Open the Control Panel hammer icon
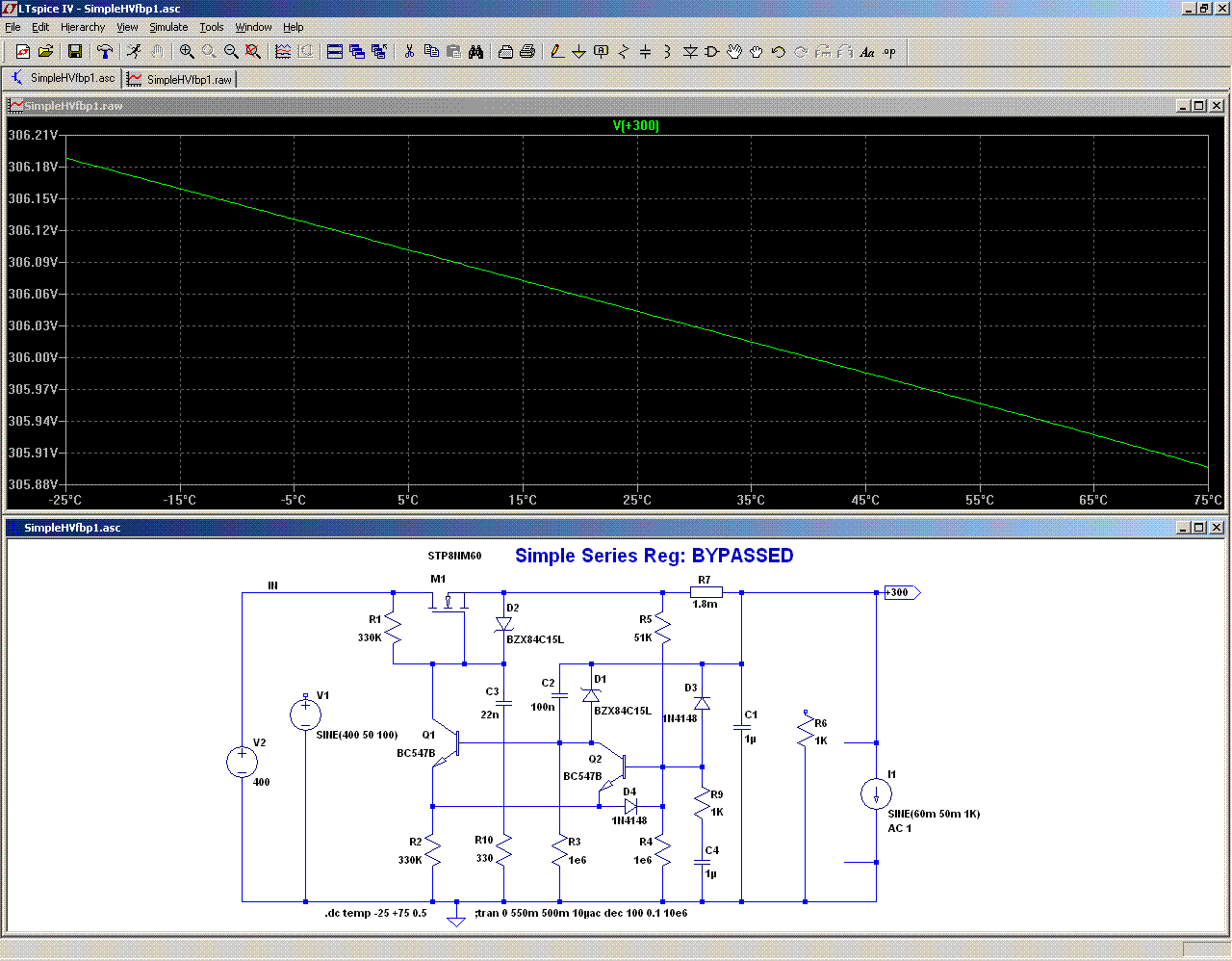 pos(105,52)
